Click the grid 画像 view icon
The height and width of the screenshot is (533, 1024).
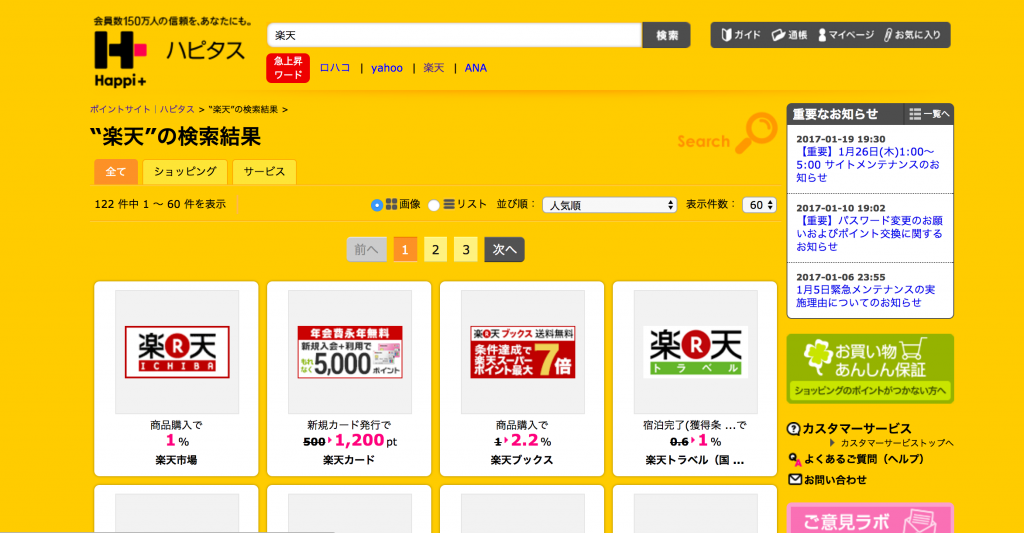point(391,204)
